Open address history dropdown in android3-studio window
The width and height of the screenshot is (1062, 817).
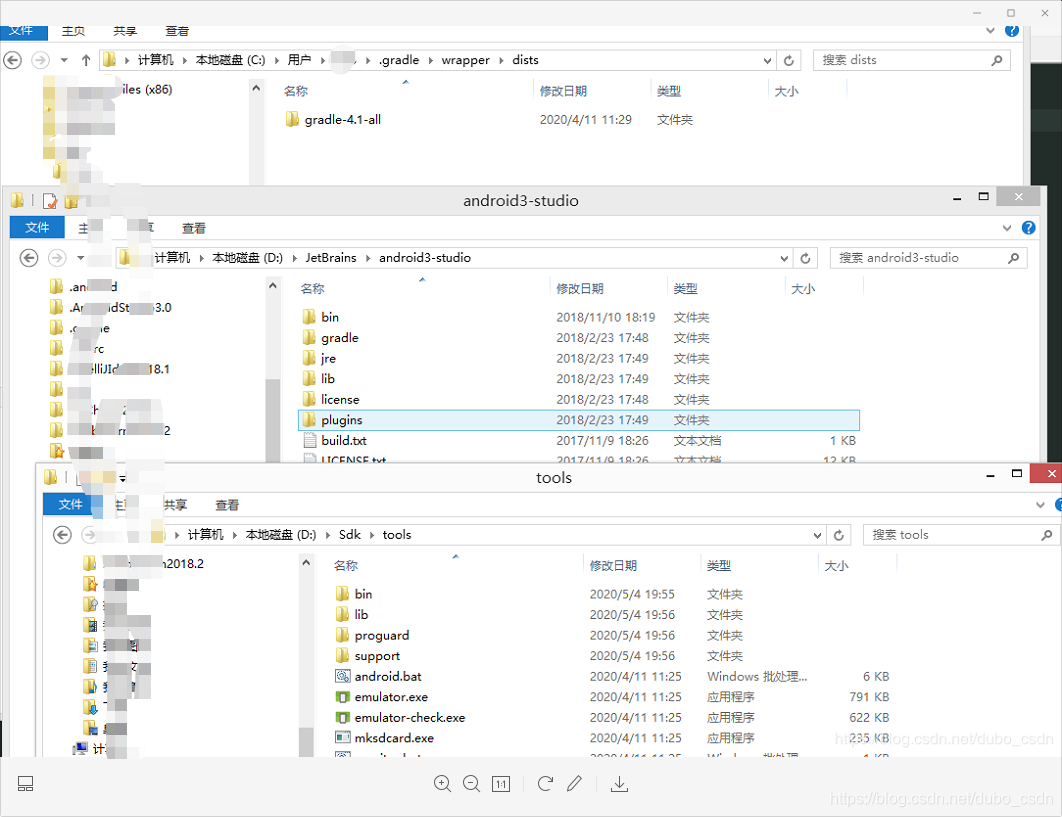click(x=784, y=258)
